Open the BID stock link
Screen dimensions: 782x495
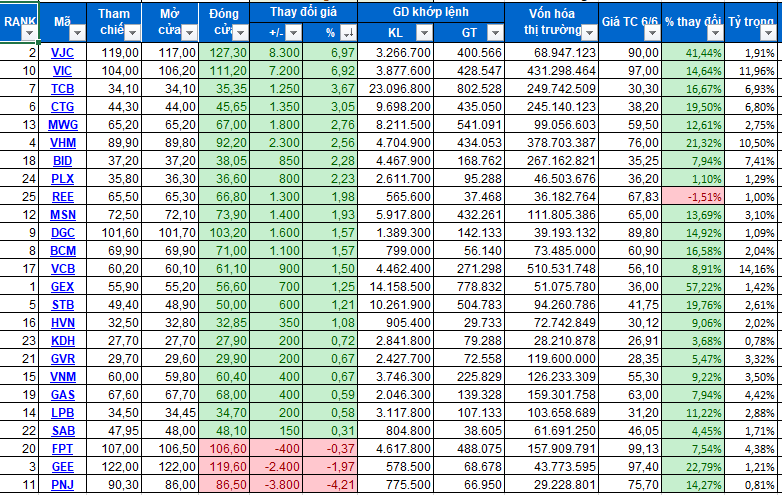tap(62, 161)
